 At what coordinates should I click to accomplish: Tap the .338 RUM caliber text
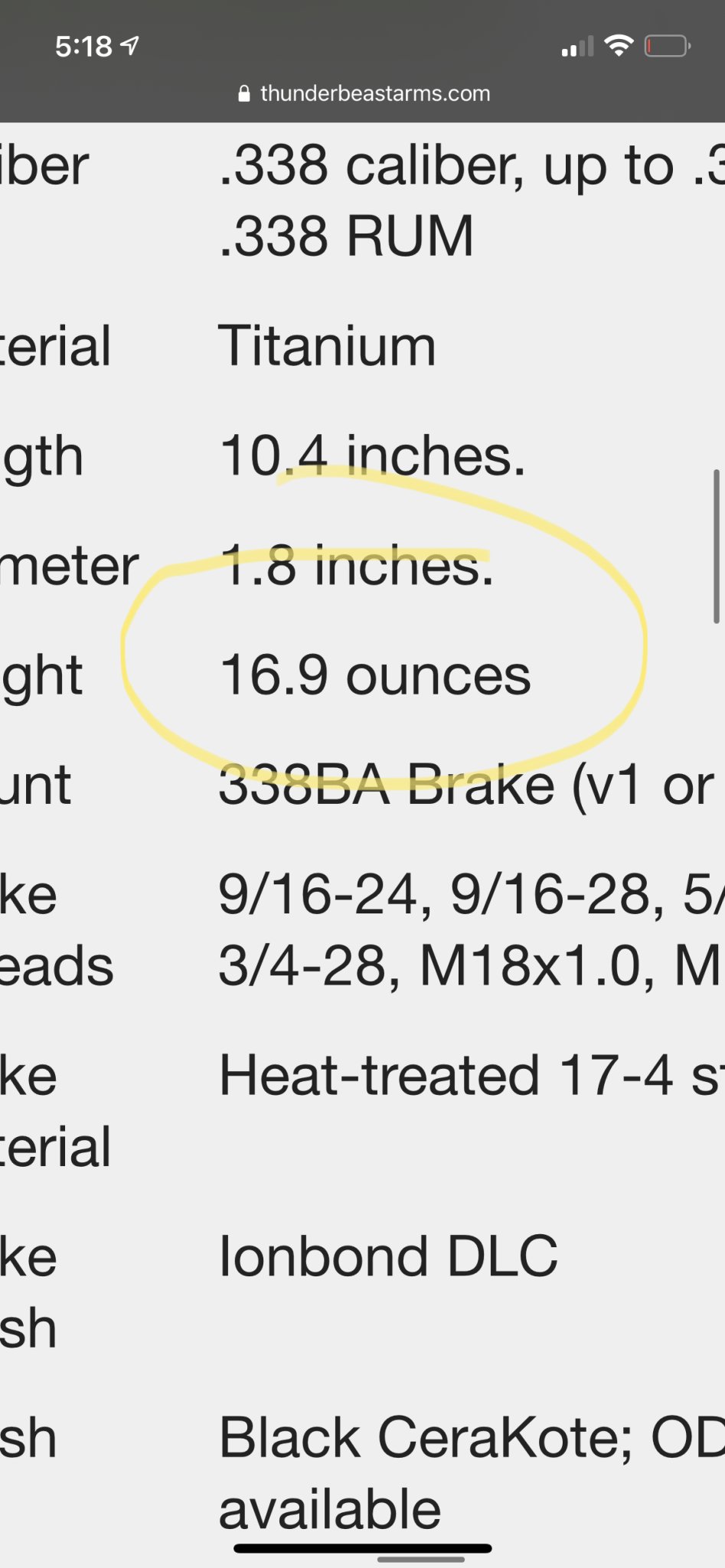[346, 236]
